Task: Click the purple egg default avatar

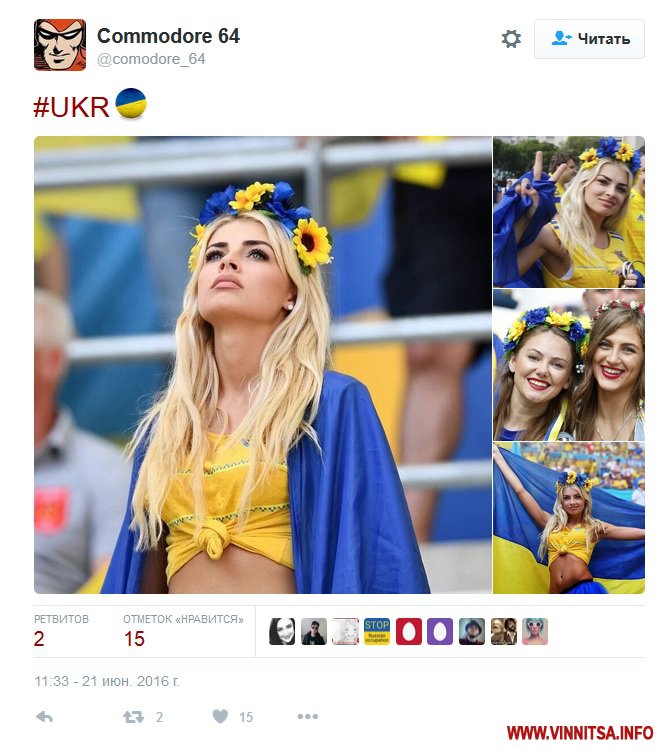Action: [440, 631]
